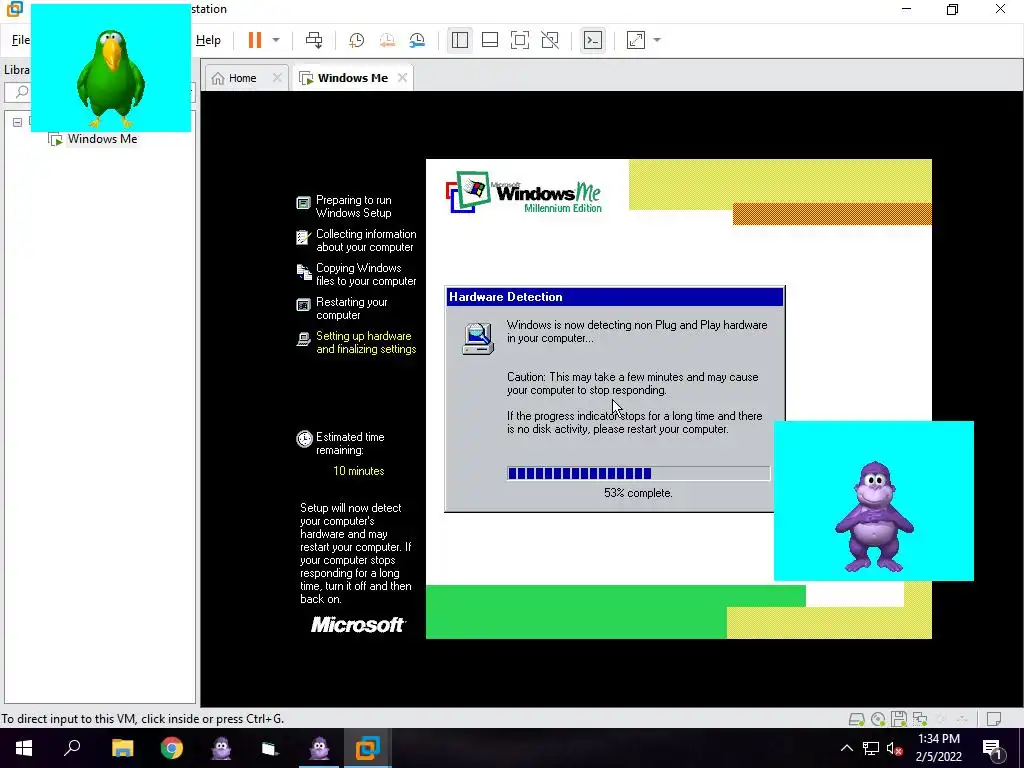The image size is (1024, 768).
Task: Pause the virtual machine with the orange pause button
Action: click(x=255, y=40)
